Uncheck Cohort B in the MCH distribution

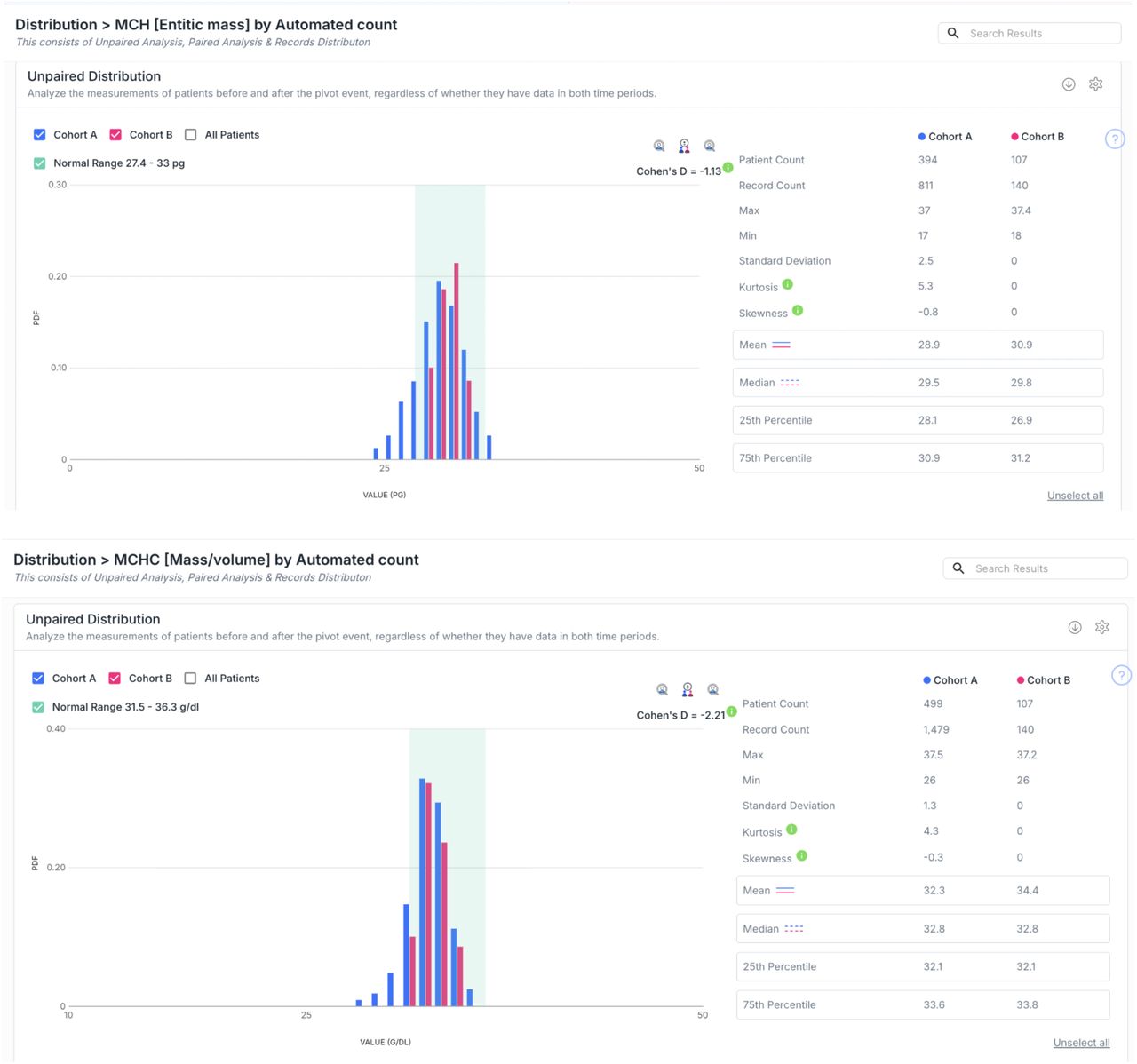(x=115, y=135)
